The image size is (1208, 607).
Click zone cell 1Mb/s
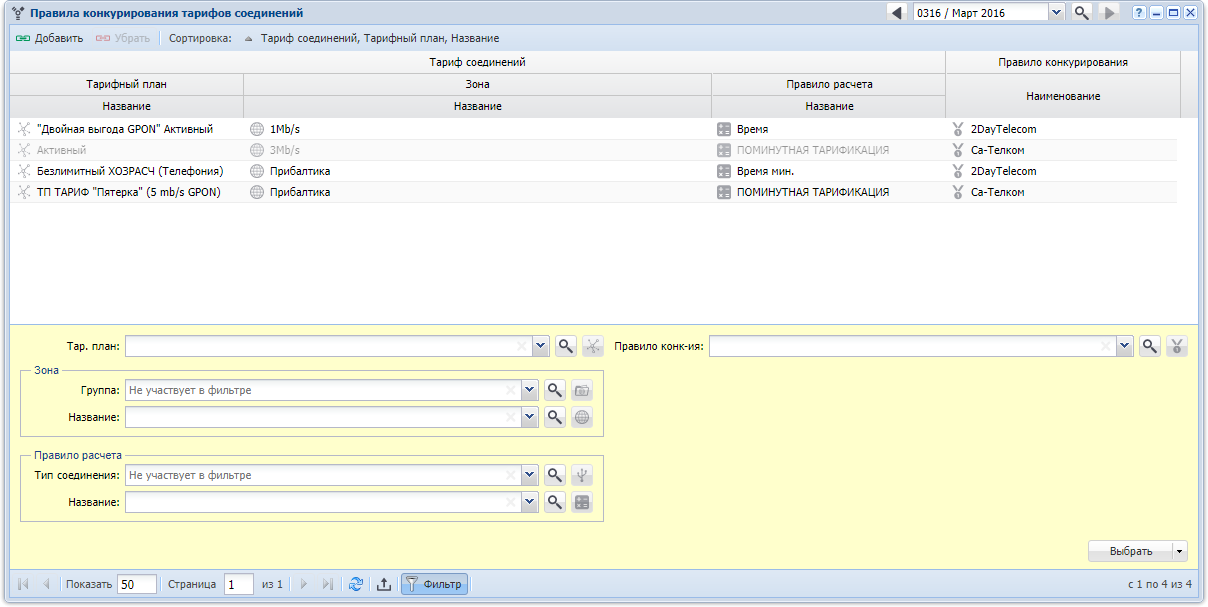(x=285, y=129)
